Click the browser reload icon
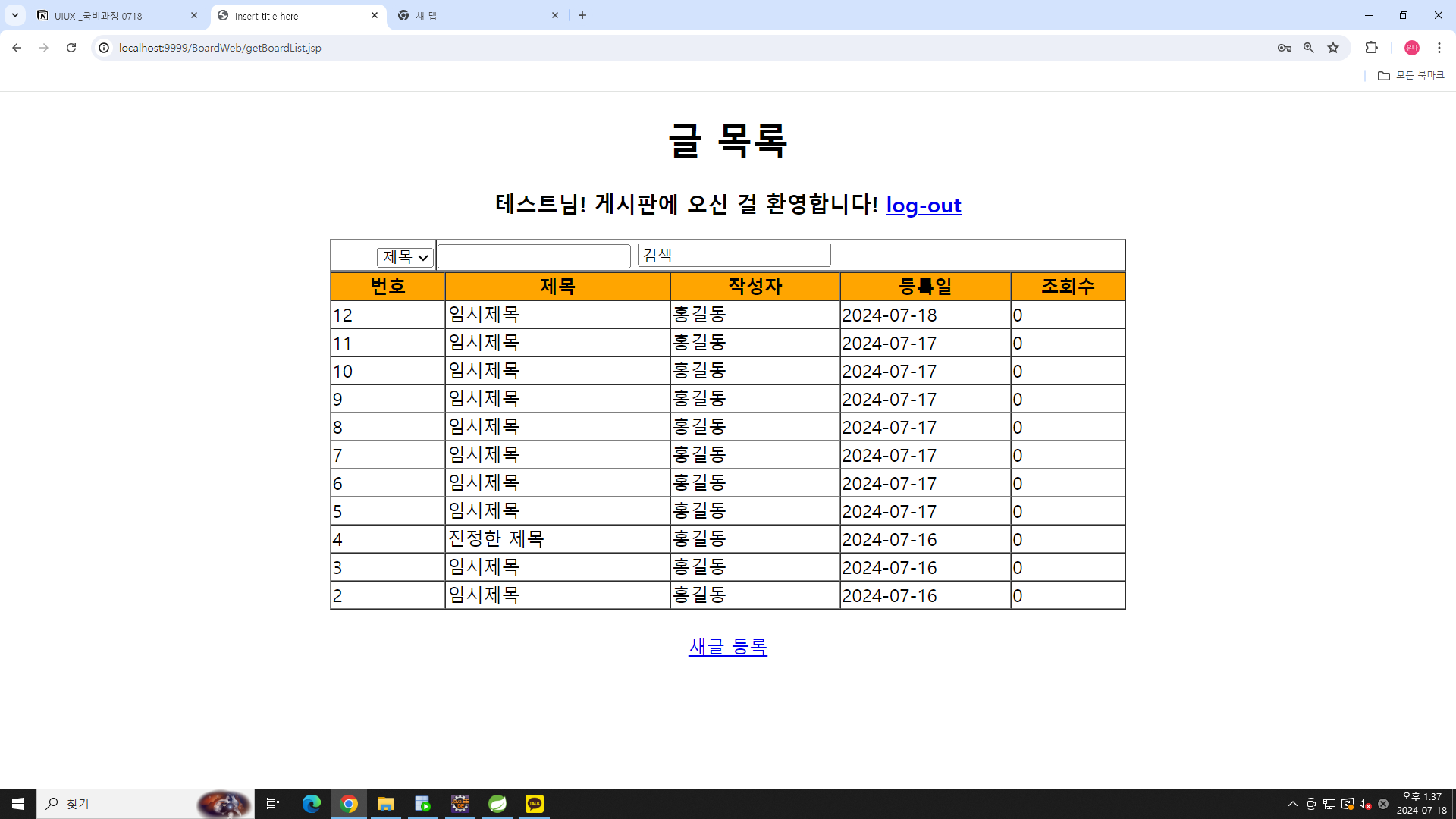This screenshot has width=1456, height=819. [71, 48]
